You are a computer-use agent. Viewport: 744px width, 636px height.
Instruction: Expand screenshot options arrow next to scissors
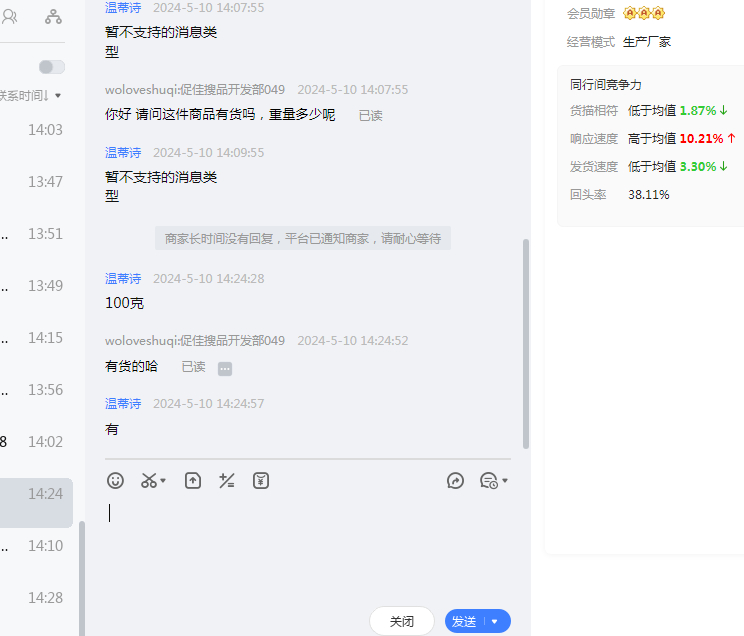pos(163,482)
